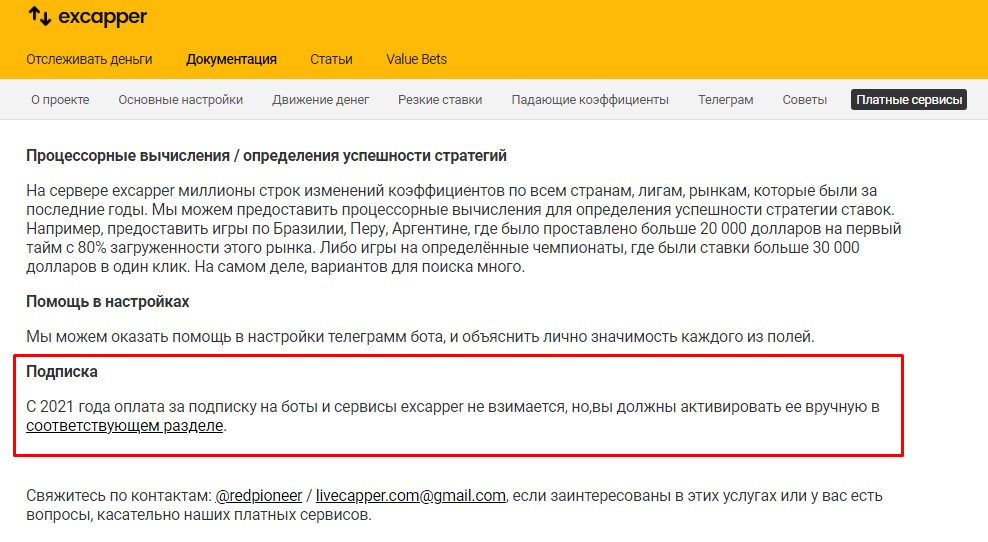Go to the Статьи section
Viewport: 988px width, 542px height.
pos(331,59)
